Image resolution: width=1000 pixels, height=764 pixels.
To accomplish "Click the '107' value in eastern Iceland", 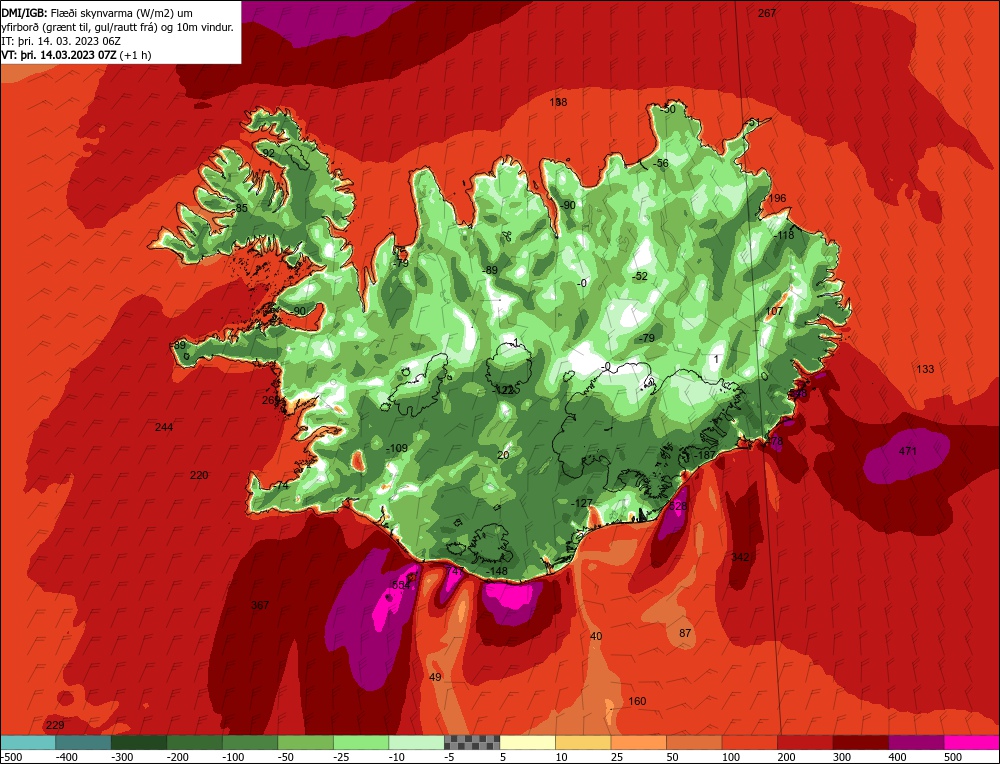I will [x=774, y=311].
